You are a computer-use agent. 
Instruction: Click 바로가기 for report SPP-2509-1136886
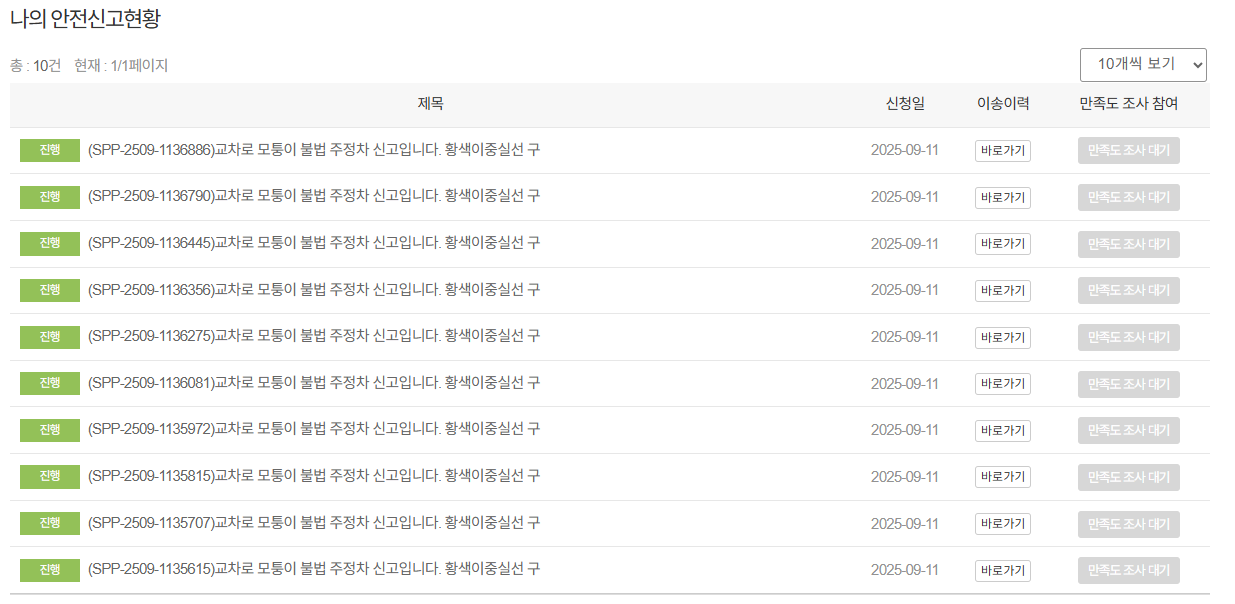(x=1002, y=150)
